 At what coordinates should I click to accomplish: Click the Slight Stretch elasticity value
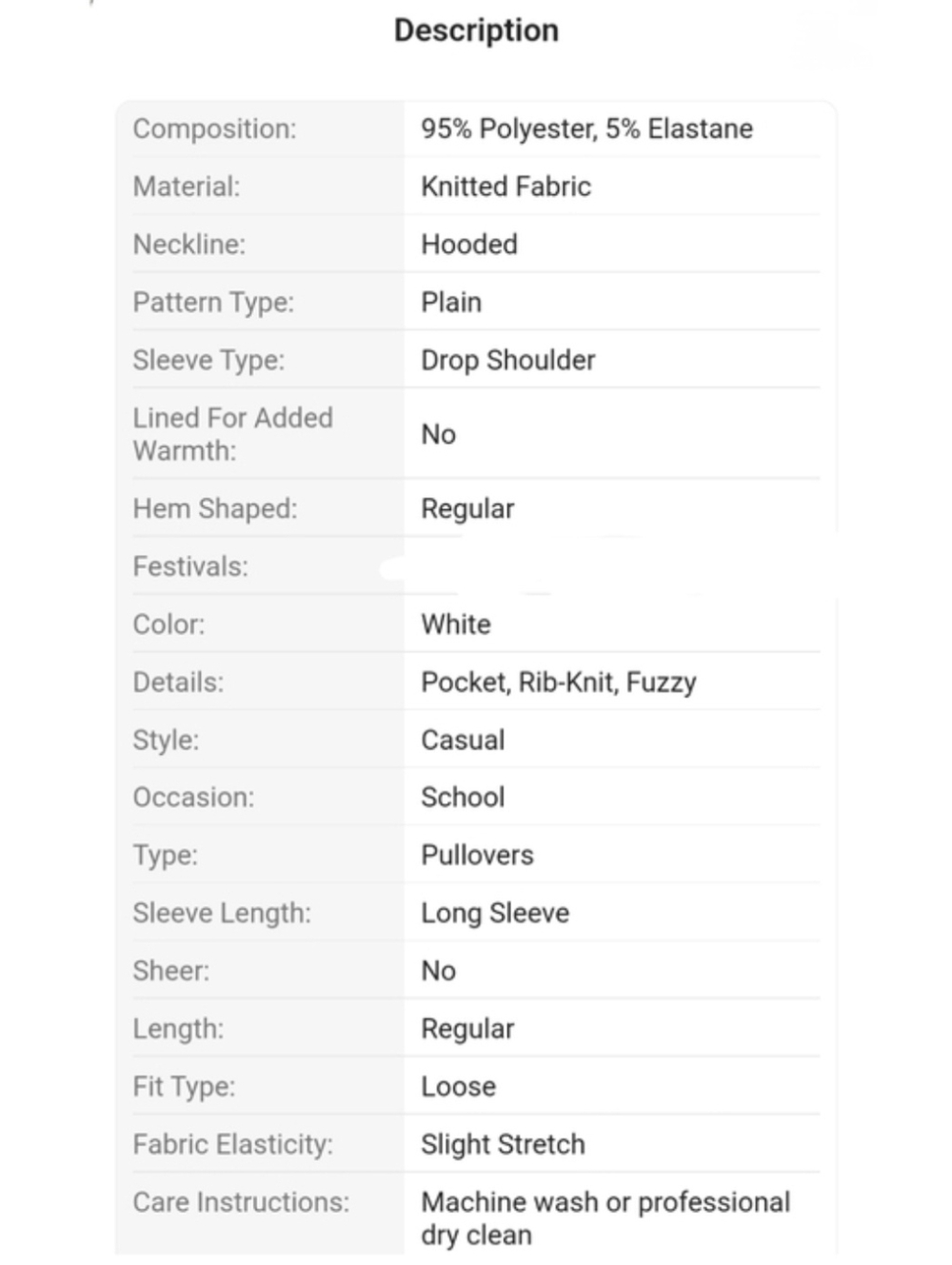(503, 1144)
